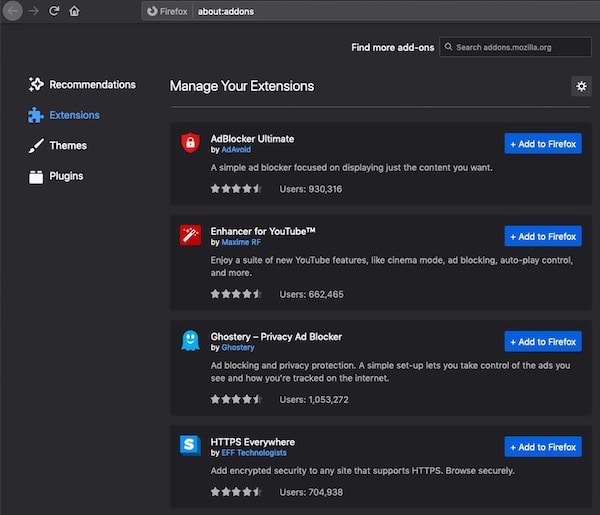Click the 'Find more add-ons' label
This screenshot has width=600, height=515.
(393, 47)
